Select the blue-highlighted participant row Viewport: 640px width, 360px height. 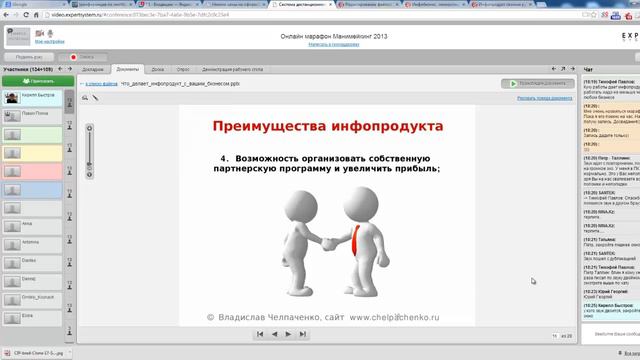32,190
